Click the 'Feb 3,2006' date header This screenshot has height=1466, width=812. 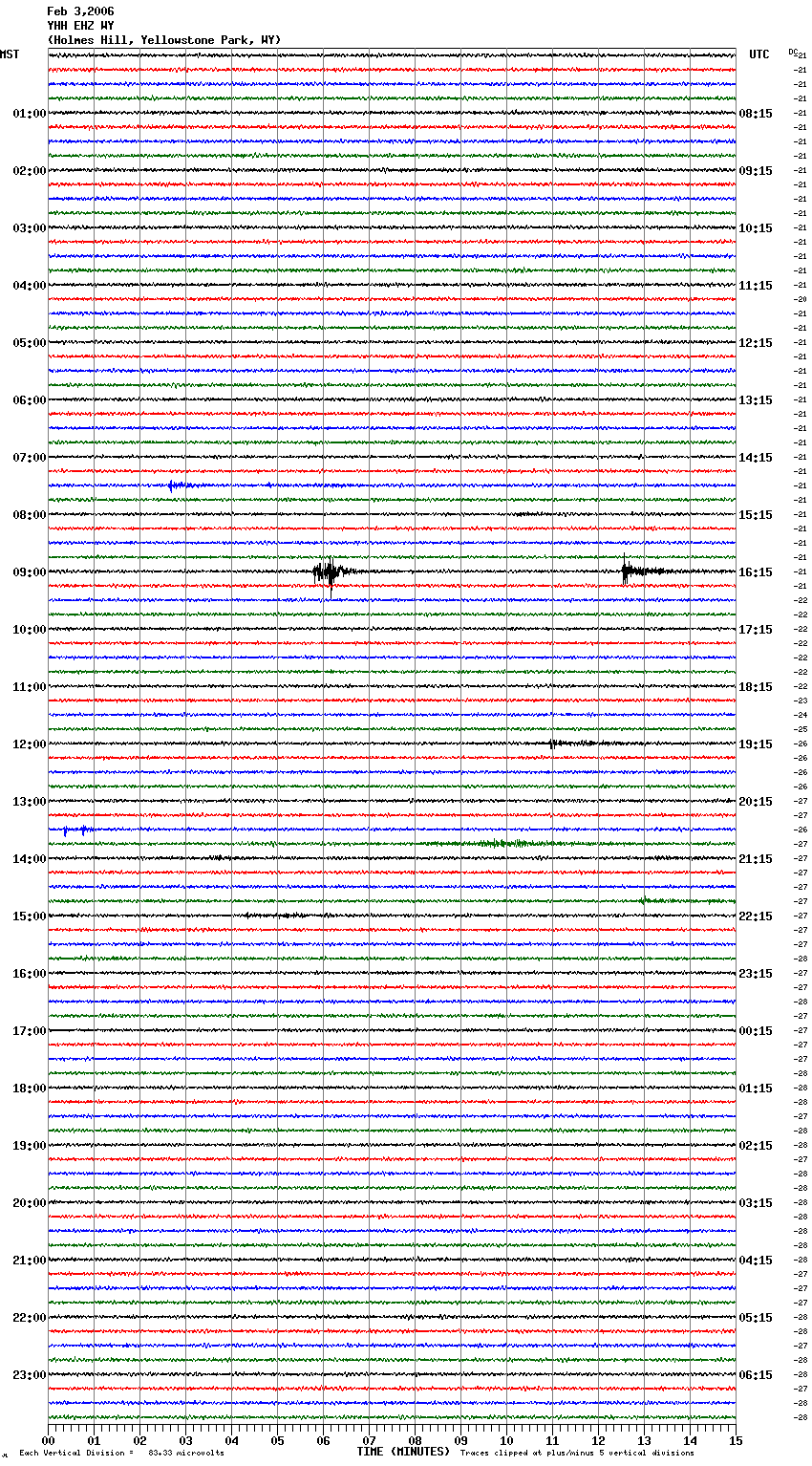(80, 11)
